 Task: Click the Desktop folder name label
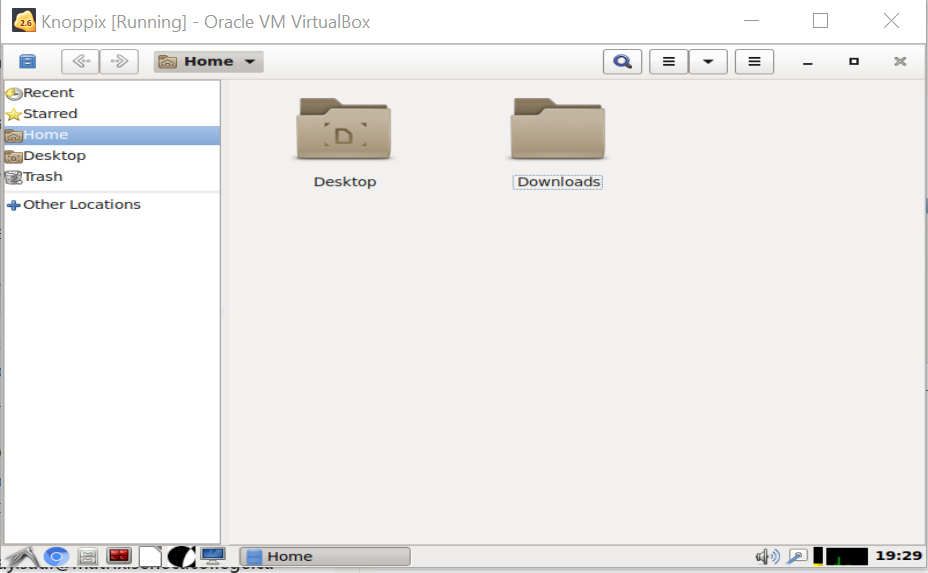coord(345,182)
